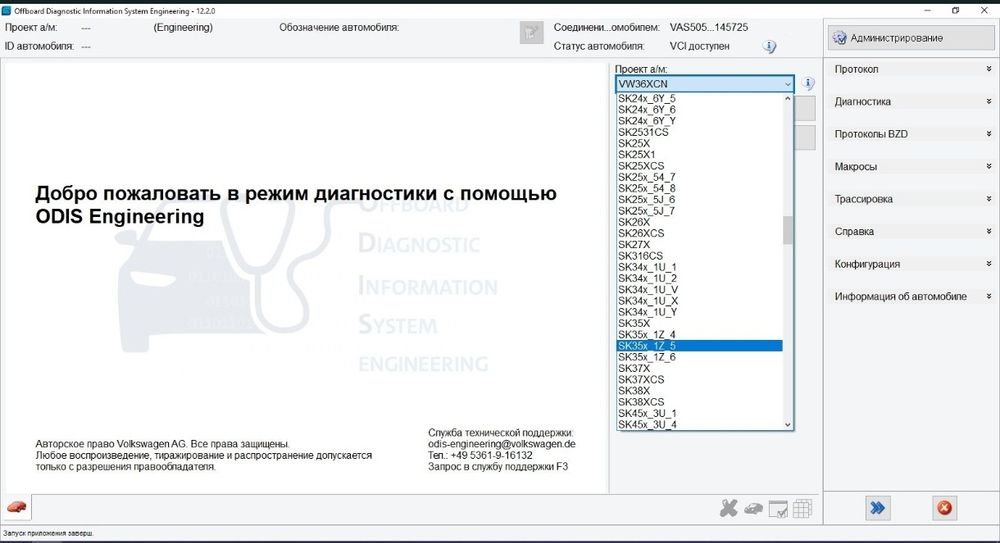
Task: Select SK25x_5J_7 from project list
Action: click(x=699, y=211)
